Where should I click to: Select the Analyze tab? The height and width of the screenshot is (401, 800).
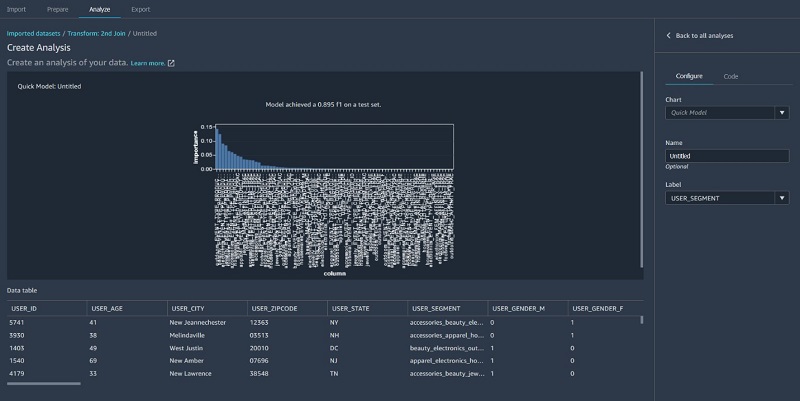[x=99, y=9]
